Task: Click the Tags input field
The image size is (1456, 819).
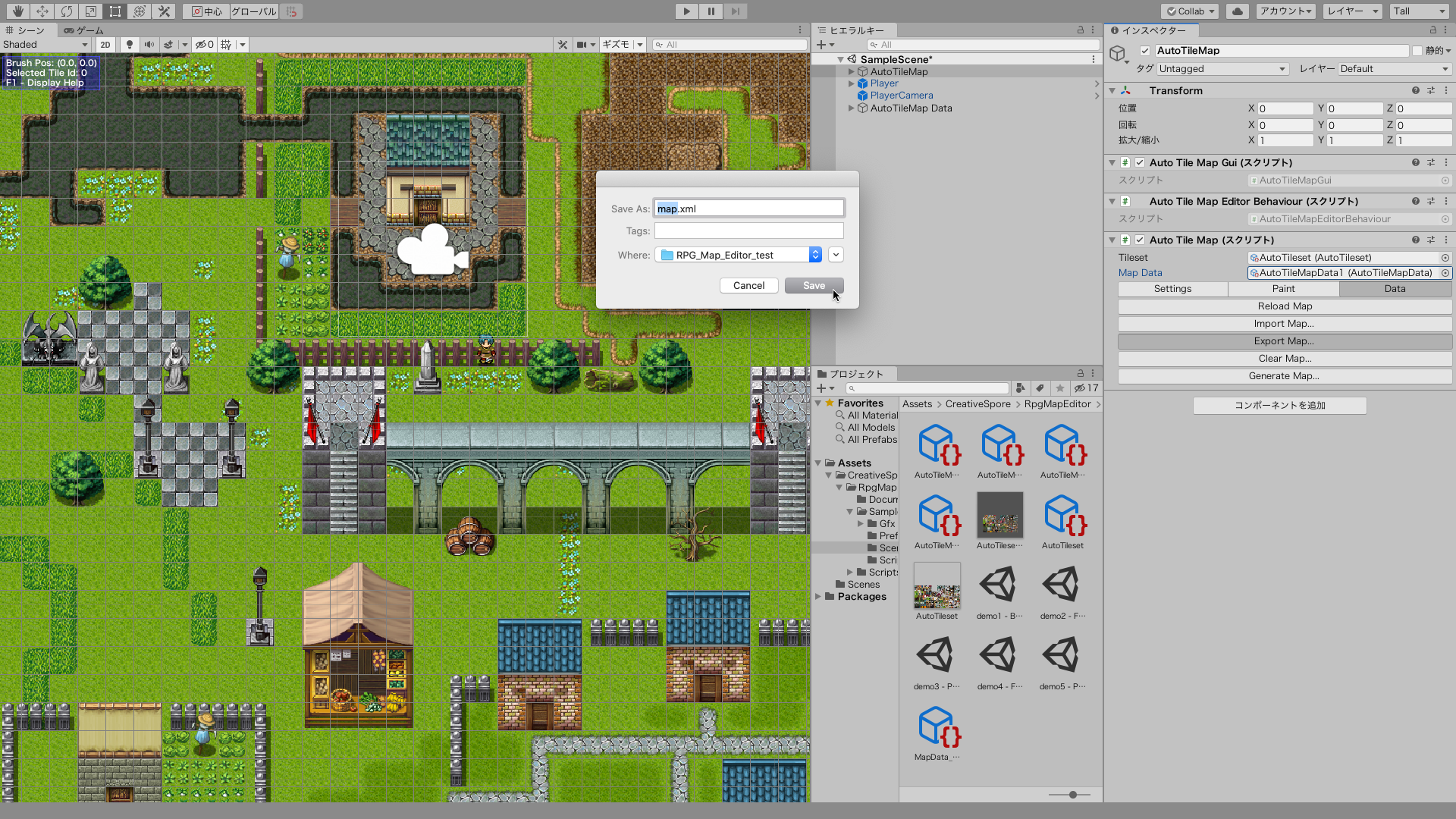Action: [749, 231]
